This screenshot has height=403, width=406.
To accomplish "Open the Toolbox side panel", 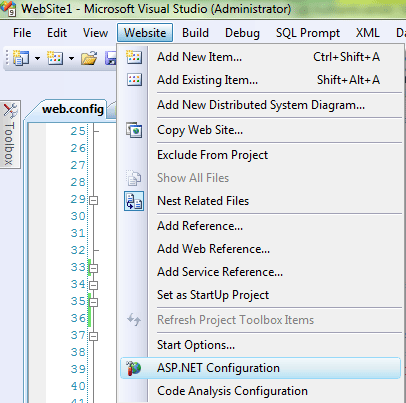I will point(10,134).
